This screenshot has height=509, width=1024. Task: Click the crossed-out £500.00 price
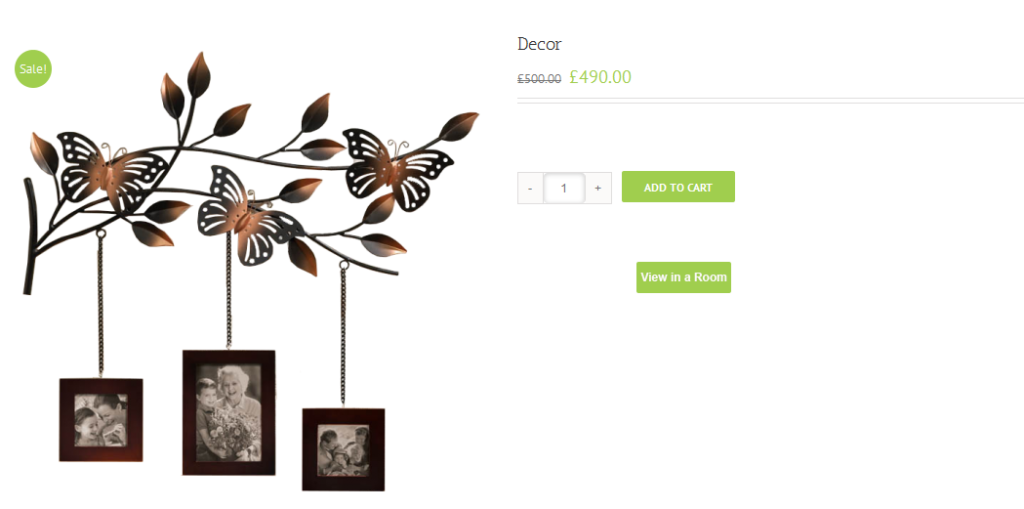click(x=539, y=79)
